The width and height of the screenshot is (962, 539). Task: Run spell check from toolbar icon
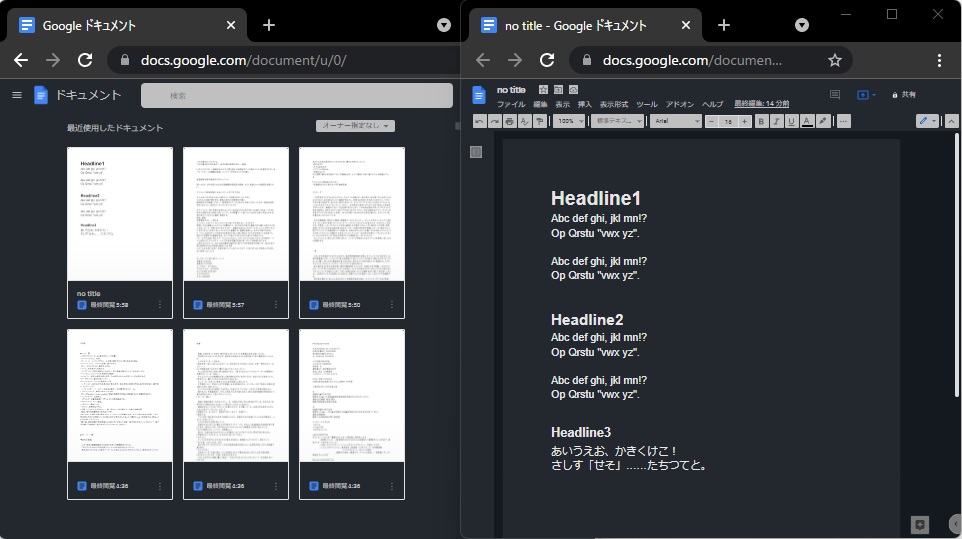pos(525,121)
